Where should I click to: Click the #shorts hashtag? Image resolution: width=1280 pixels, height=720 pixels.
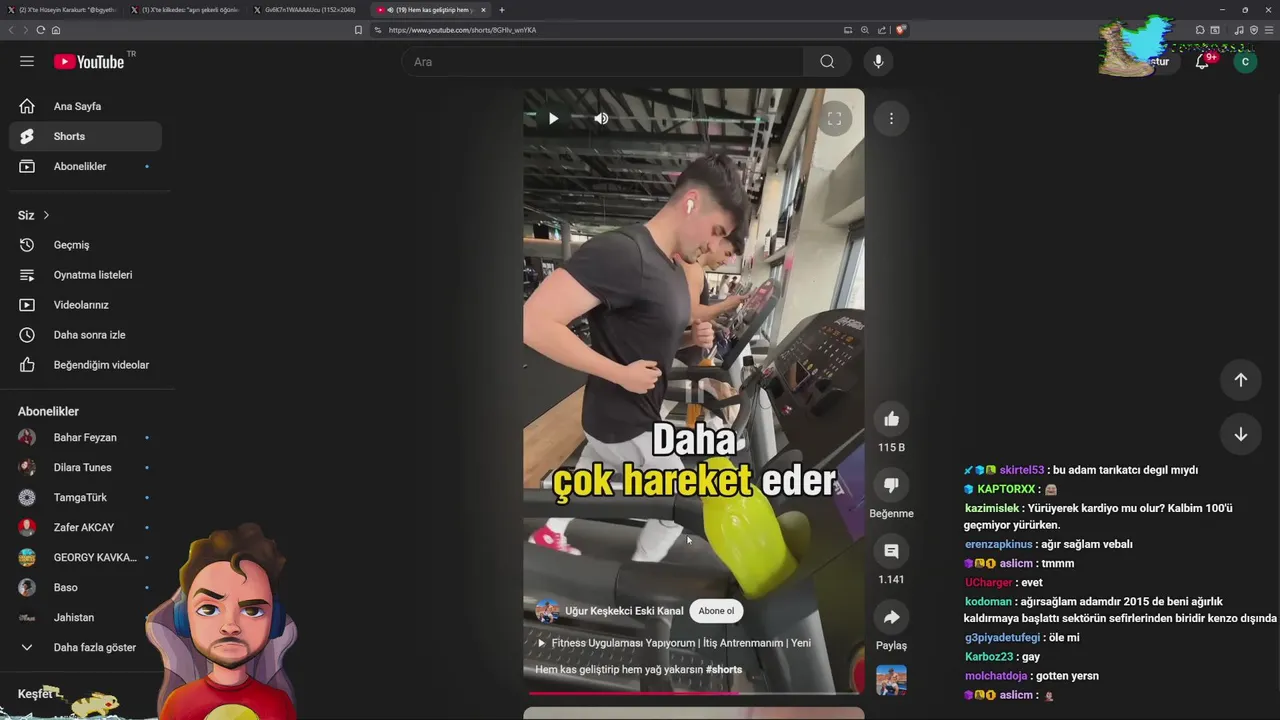(x=724, y=669)
